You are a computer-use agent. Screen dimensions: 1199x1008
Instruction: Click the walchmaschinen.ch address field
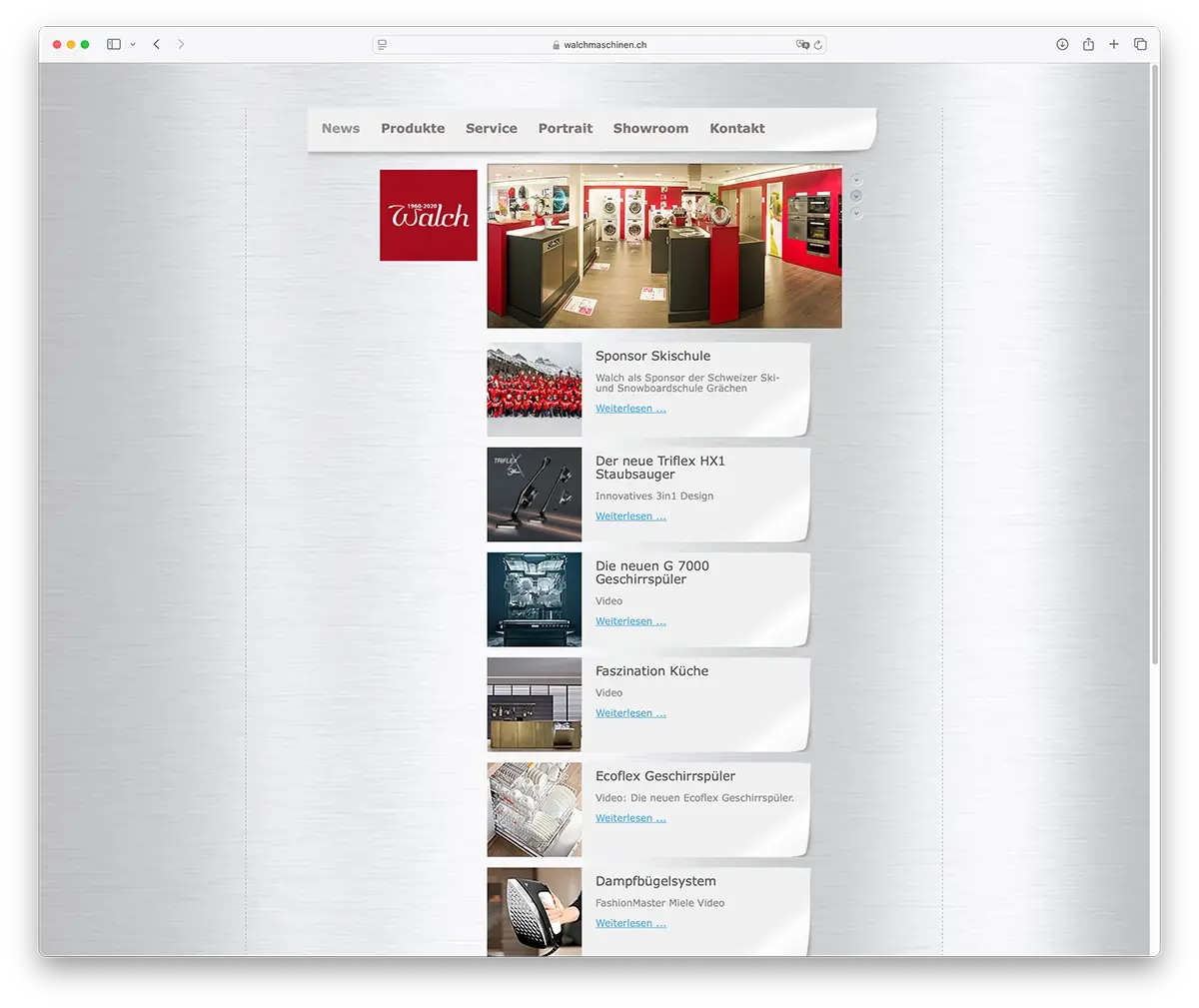tap(599, 45)
